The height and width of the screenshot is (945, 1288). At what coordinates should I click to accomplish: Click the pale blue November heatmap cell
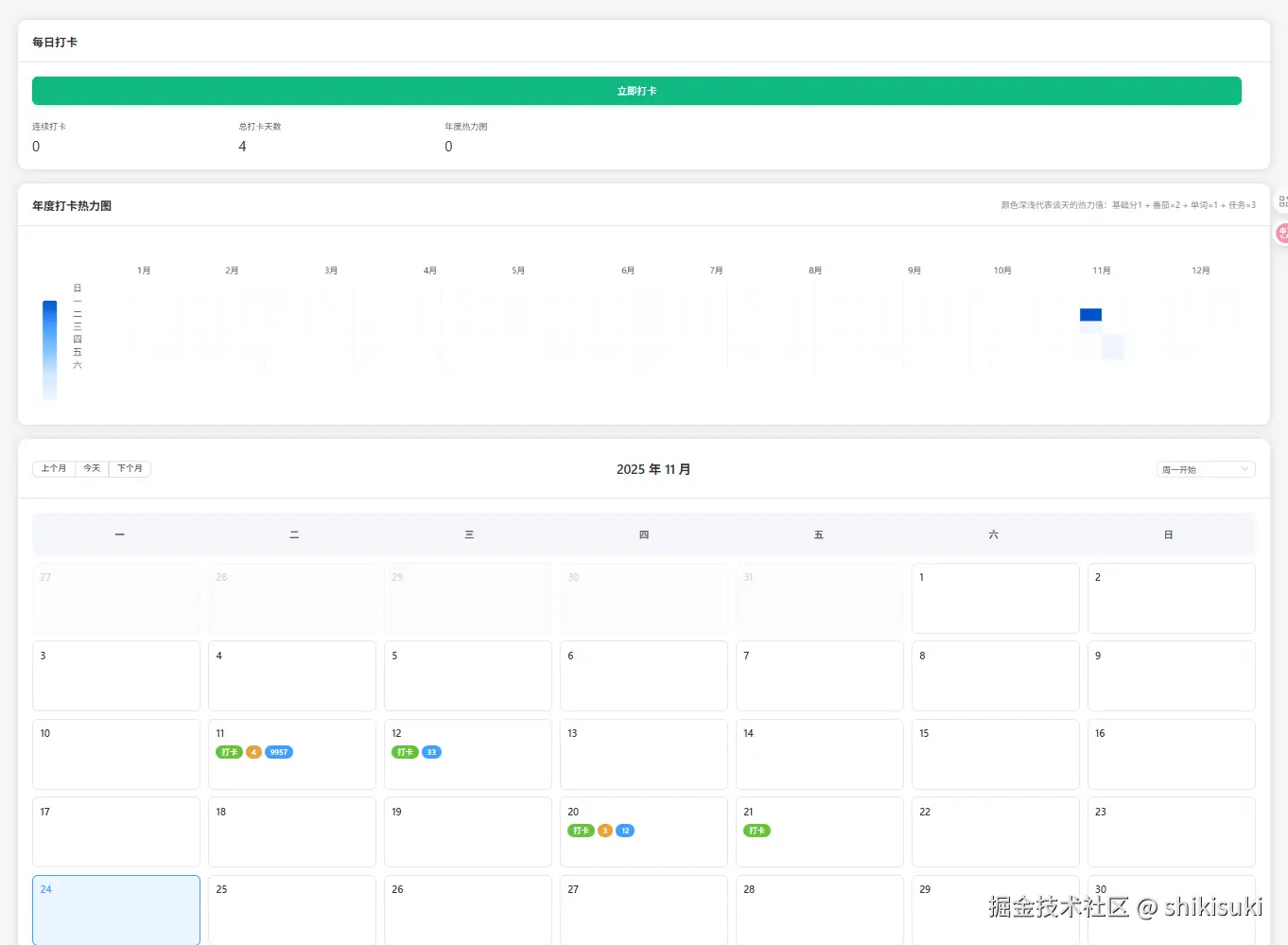1113,346
